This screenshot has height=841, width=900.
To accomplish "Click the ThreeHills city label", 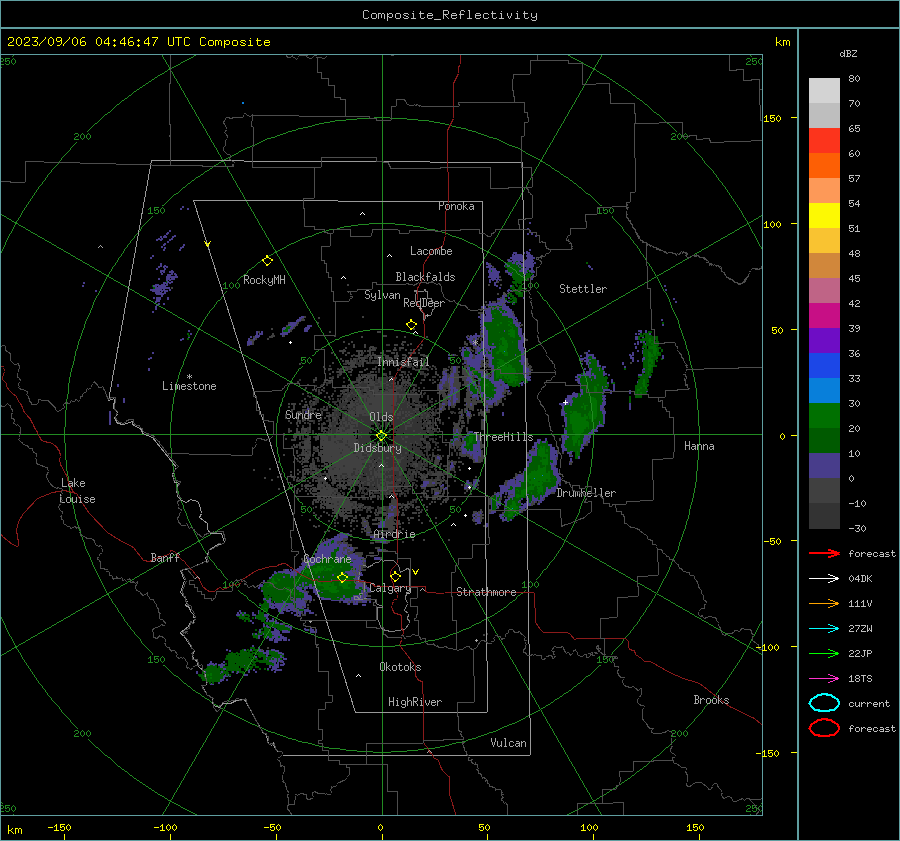I will pyautogui.click(x=503, y=437).
